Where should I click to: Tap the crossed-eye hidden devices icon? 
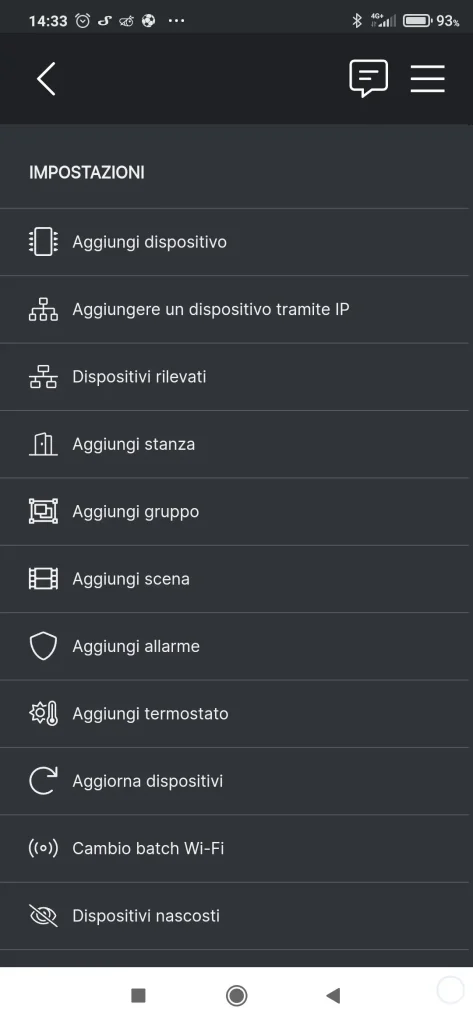pos(43,916)
